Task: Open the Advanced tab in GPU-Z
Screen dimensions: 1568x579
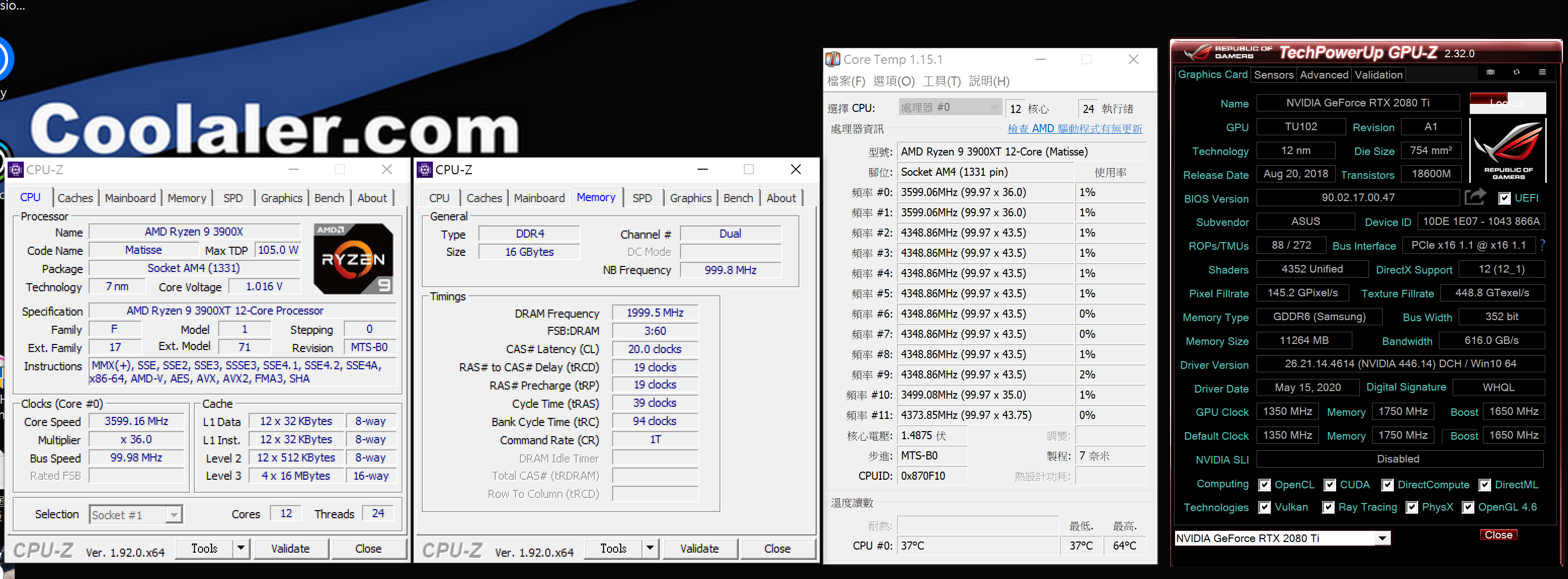Action: point(1324,75)
